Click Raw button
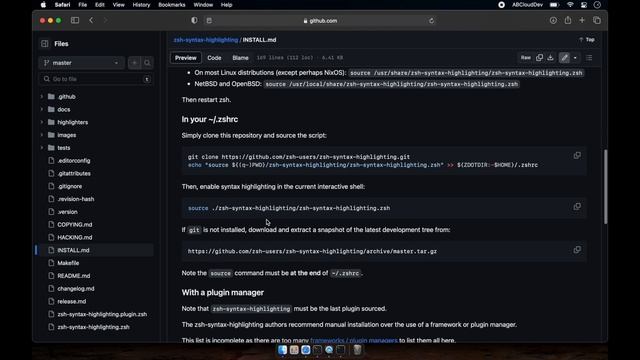Viewport: 640px width, 360px height. pyautogui.click(x=526, y=58)
